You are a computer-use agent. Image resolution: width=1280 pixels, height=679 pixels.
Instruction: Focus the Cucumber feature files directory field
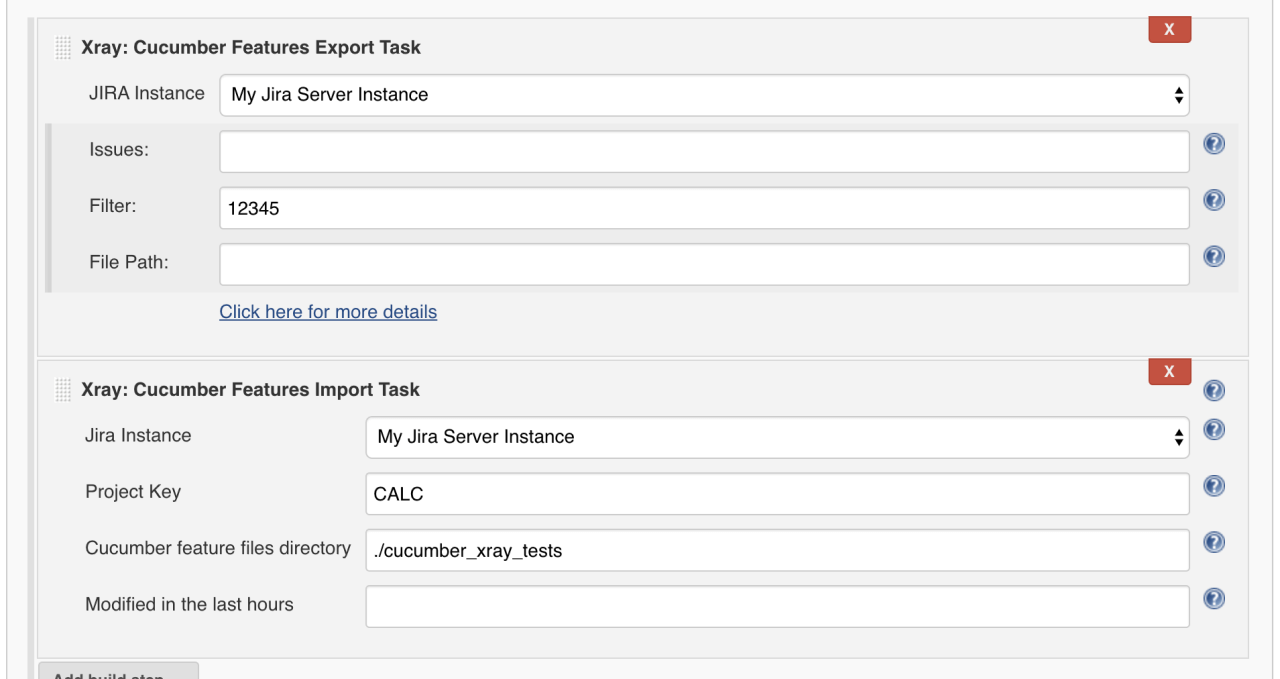pos(777,550)
